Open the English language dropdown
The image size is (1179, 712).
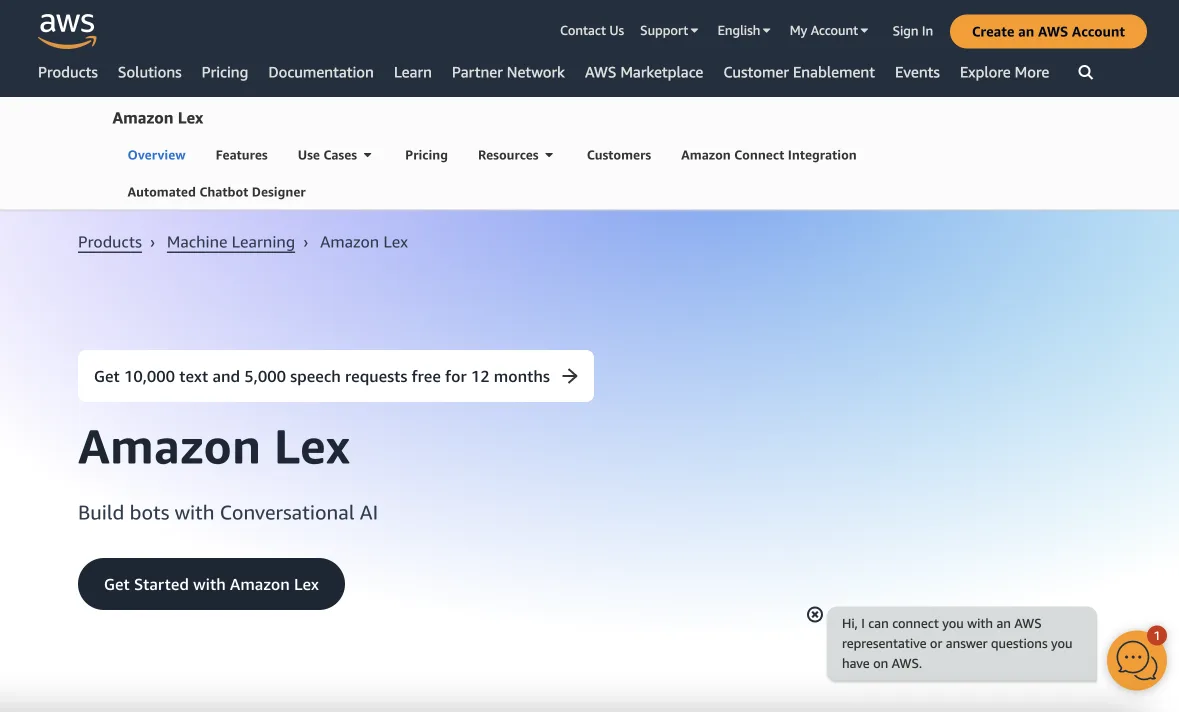click(742, 30)
